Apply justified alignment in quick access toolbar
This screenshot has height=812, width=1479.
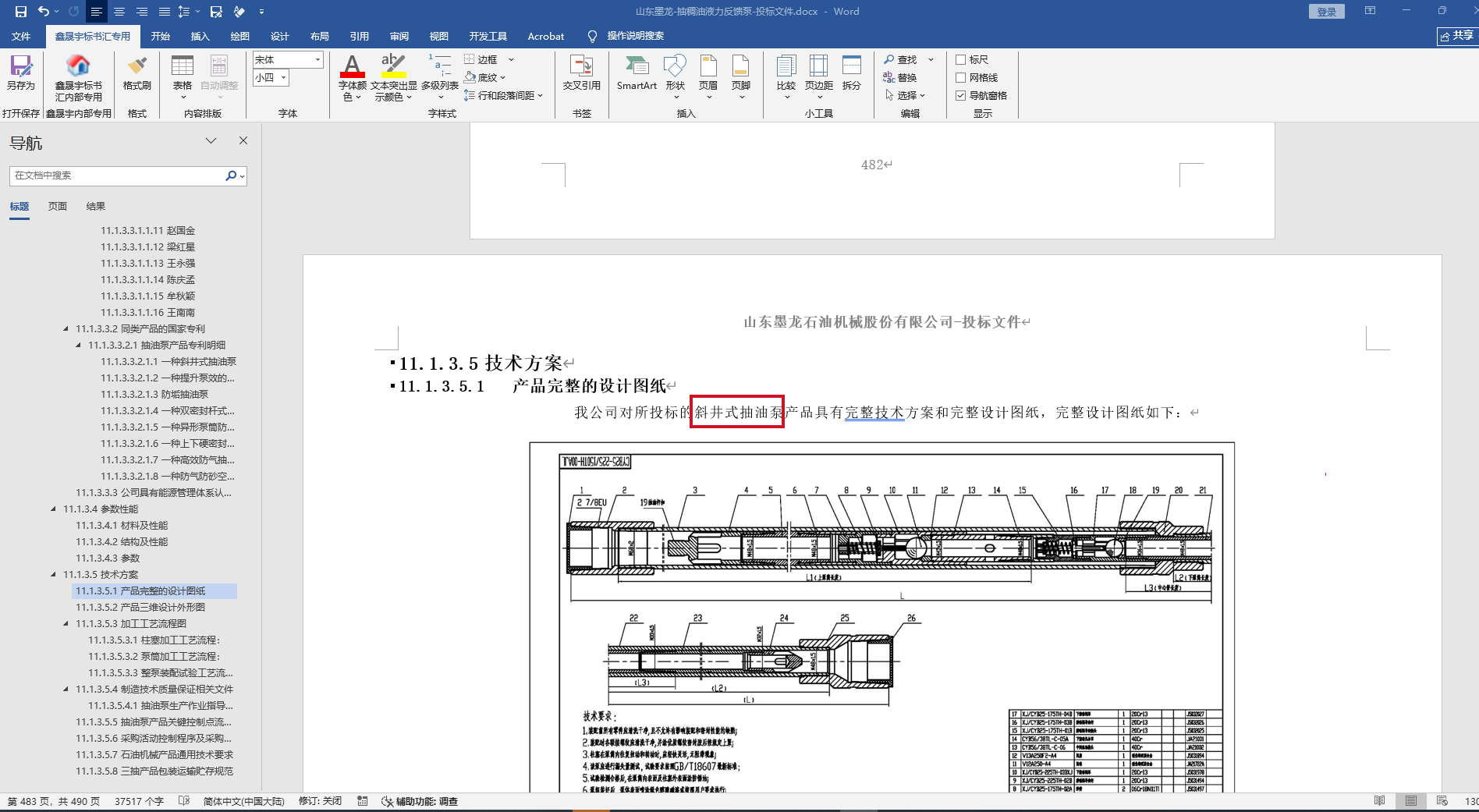pyautogui.click(x=165, y=12)
